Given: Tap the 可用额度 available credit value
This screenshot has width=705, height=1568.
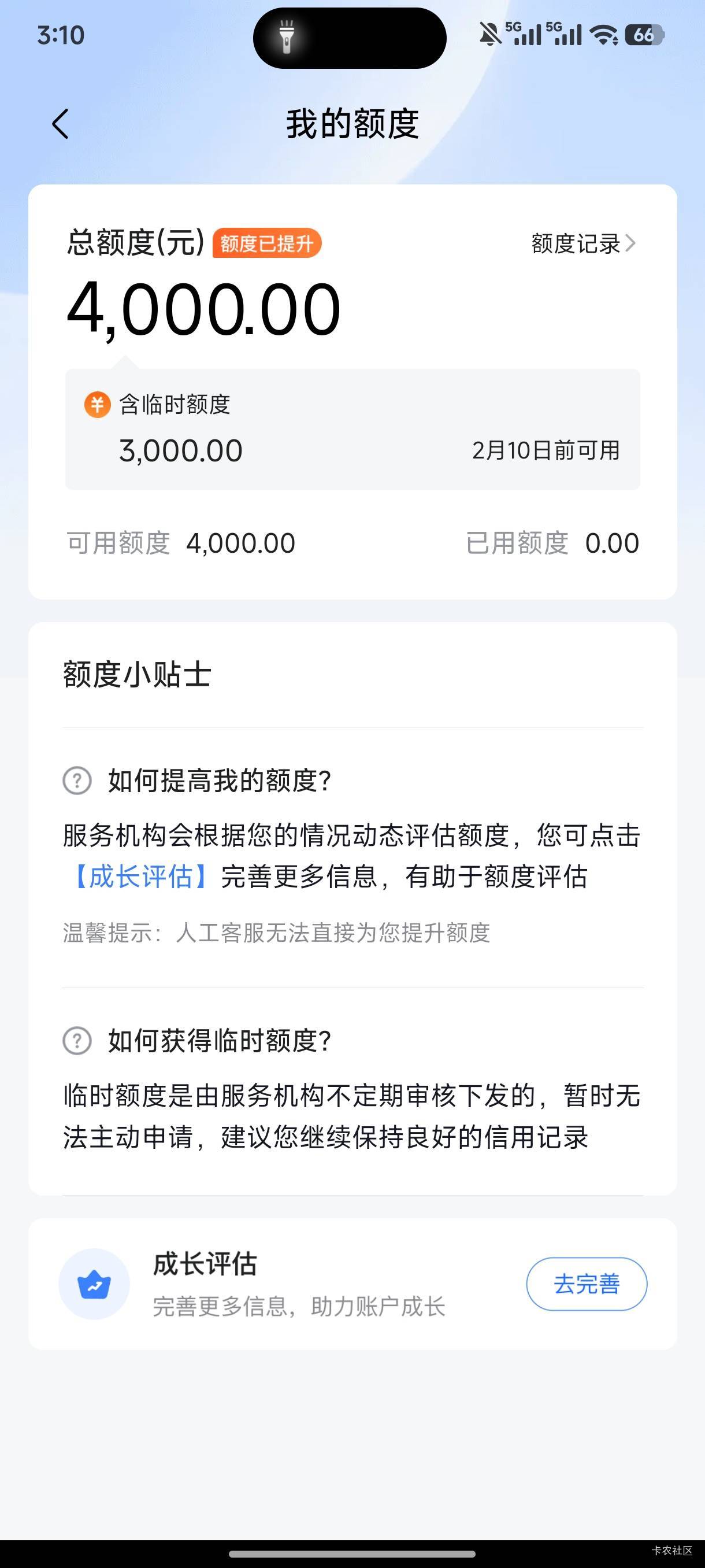Looking at the screenshot, I should pos(240,543).
